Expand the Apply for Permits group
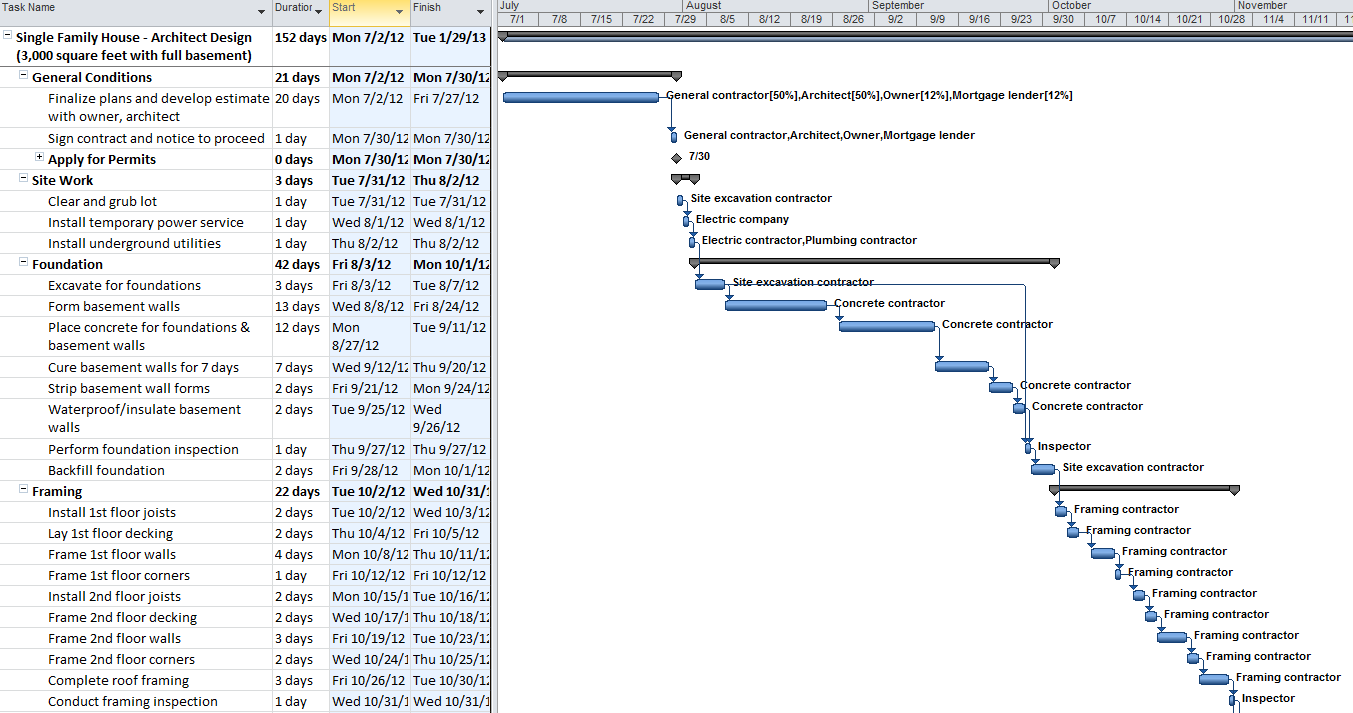The image size is (1353, 713). click(39, 157)
